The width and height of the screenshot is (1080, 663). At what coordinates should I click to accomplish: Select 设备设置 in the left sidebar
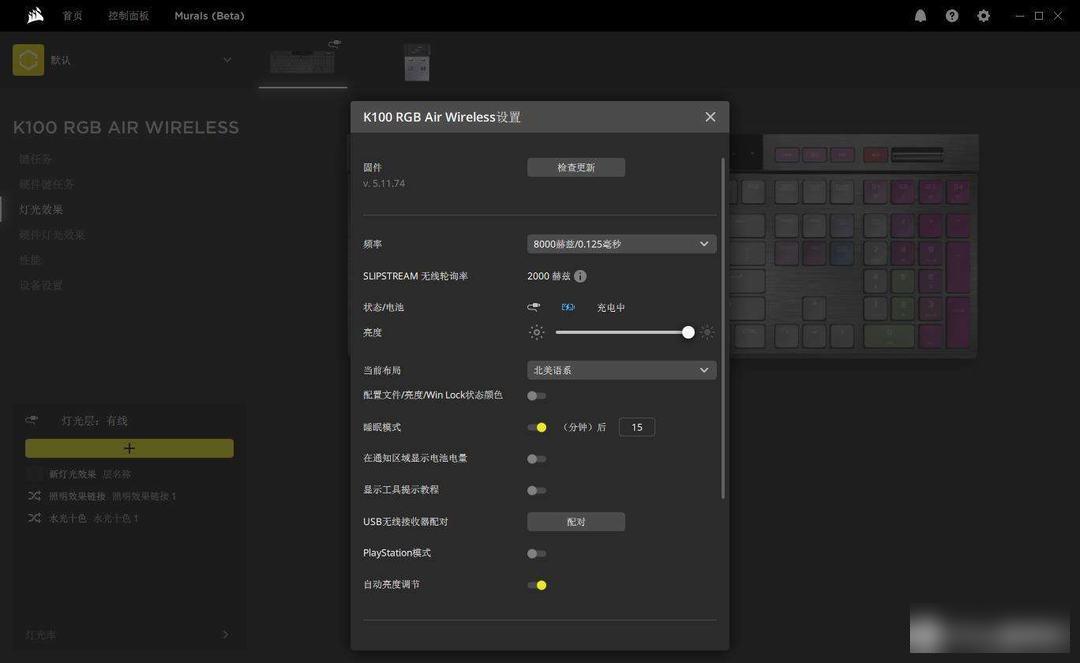41,285
